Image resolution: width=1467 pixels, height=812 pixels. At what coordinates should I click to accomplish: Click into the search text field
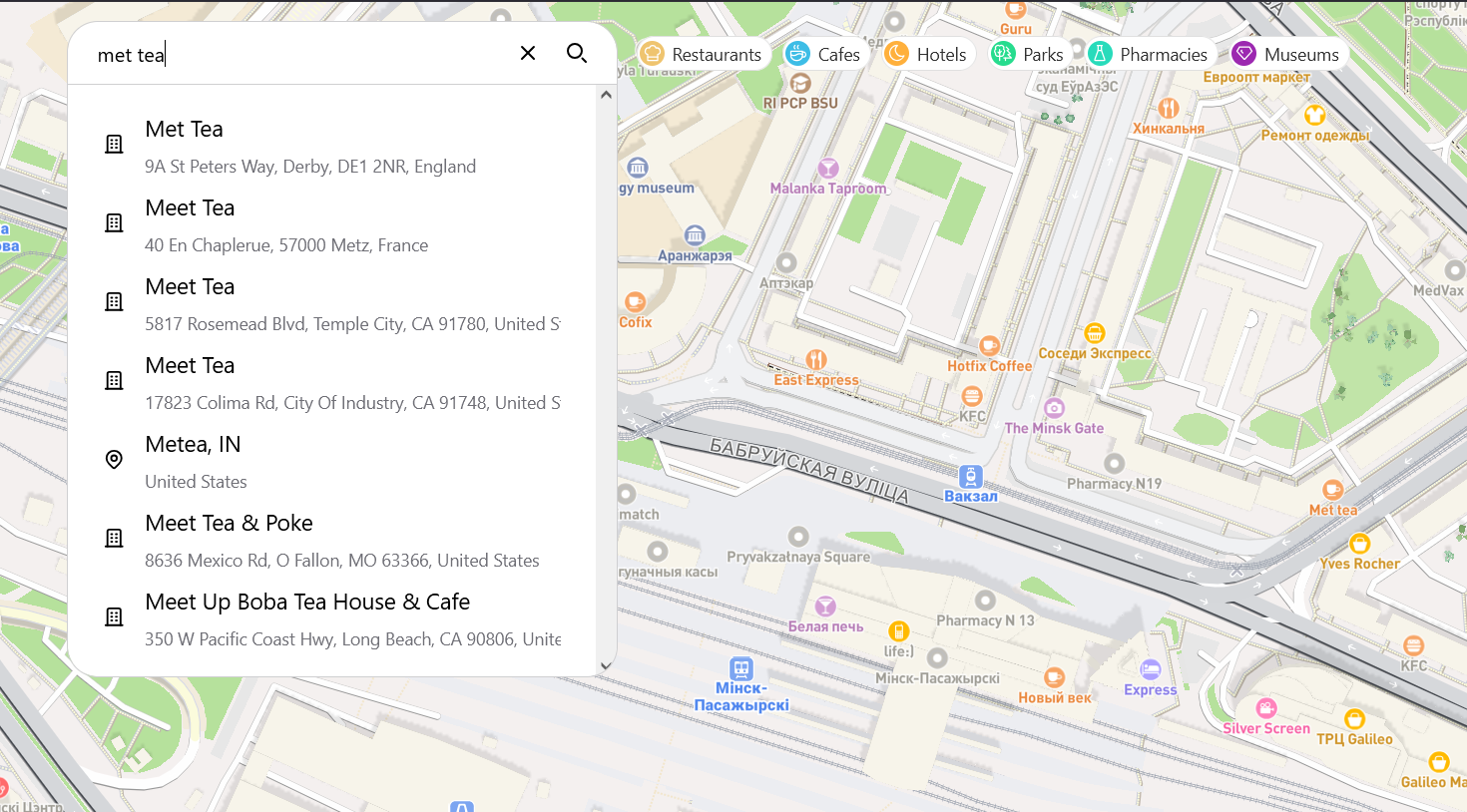point(299,55)
